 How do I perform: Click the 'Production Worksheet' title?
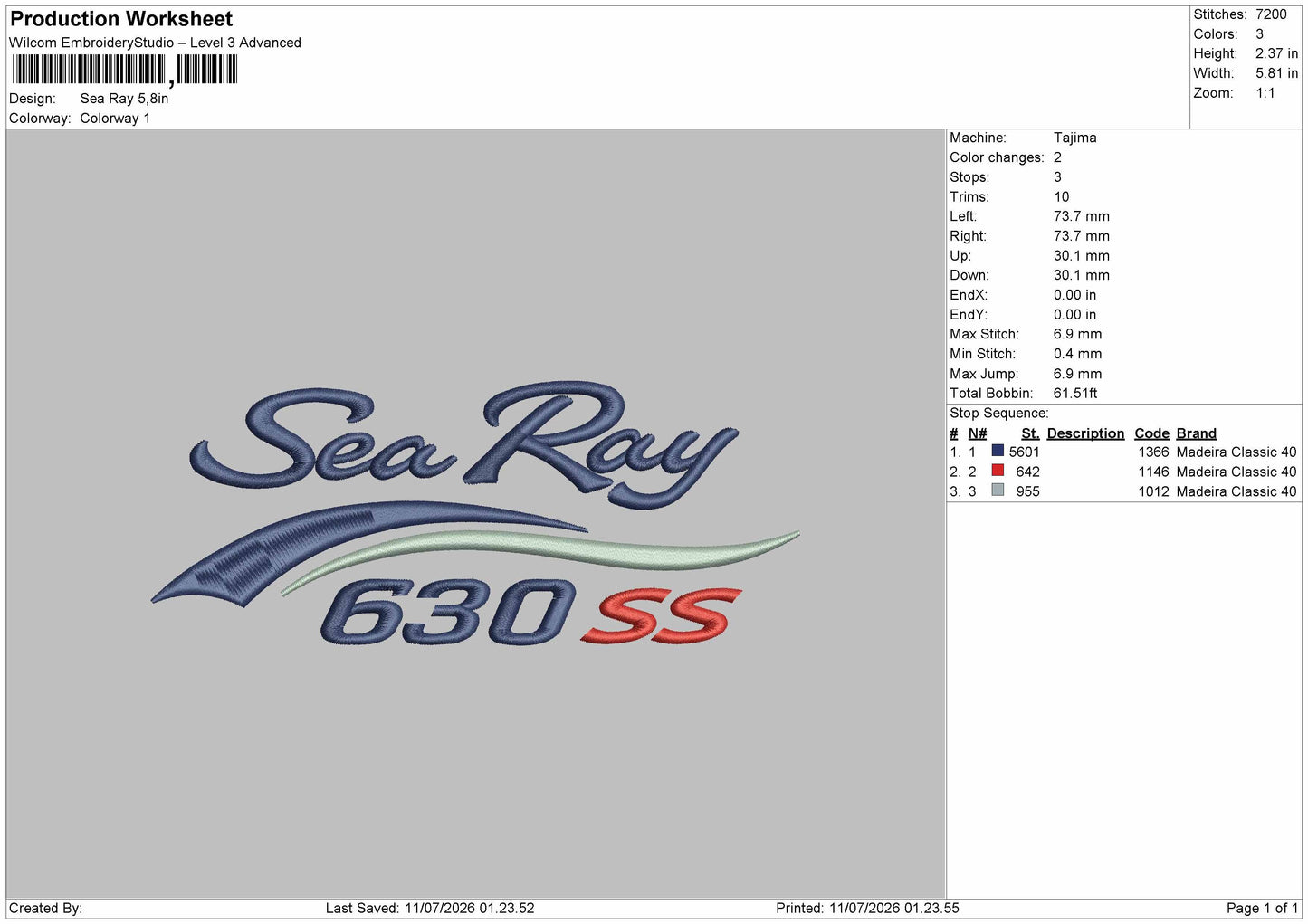tap(121, 19)
